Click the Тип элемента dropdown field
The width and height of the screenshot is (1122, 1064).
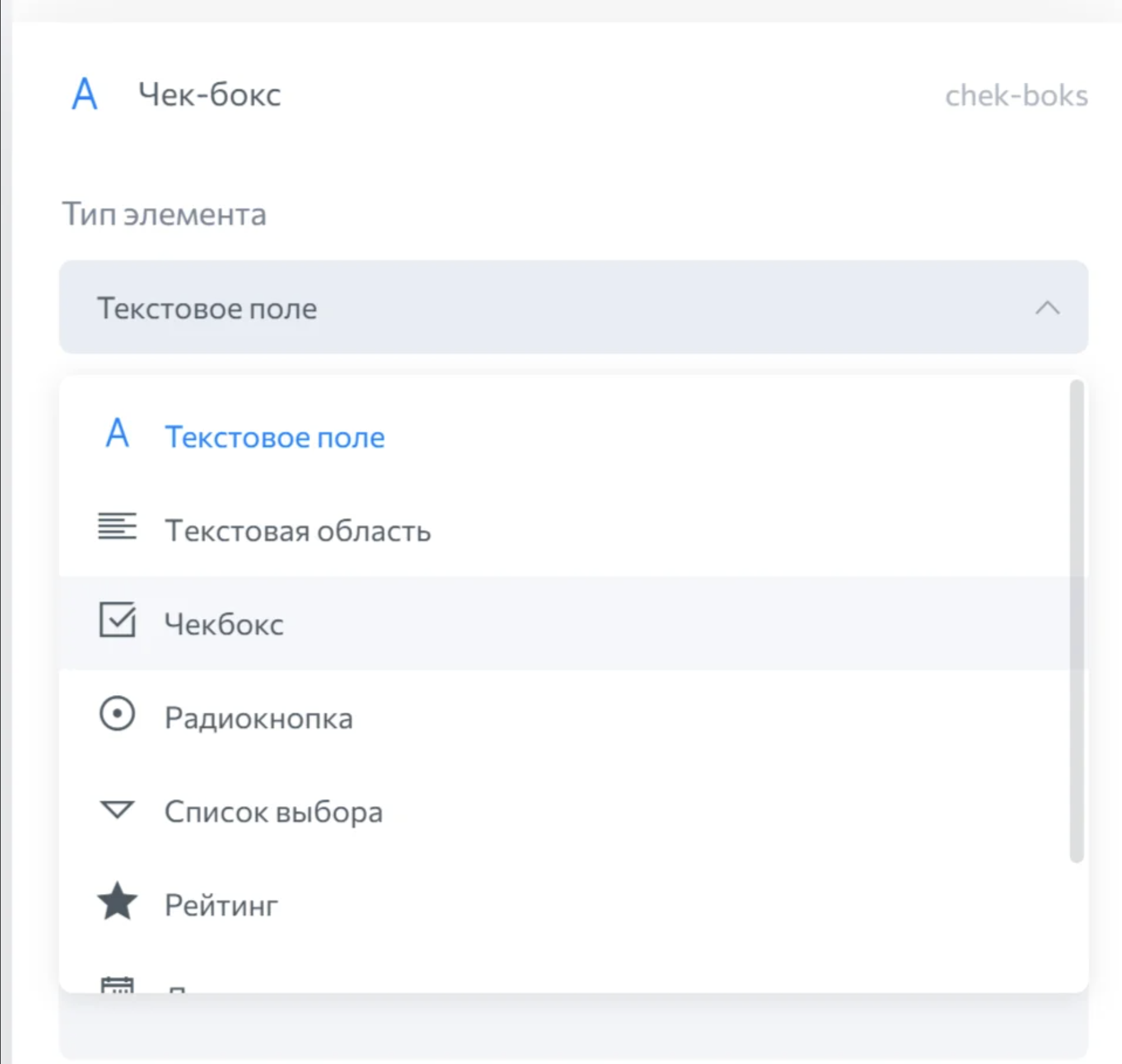(565, 307)
